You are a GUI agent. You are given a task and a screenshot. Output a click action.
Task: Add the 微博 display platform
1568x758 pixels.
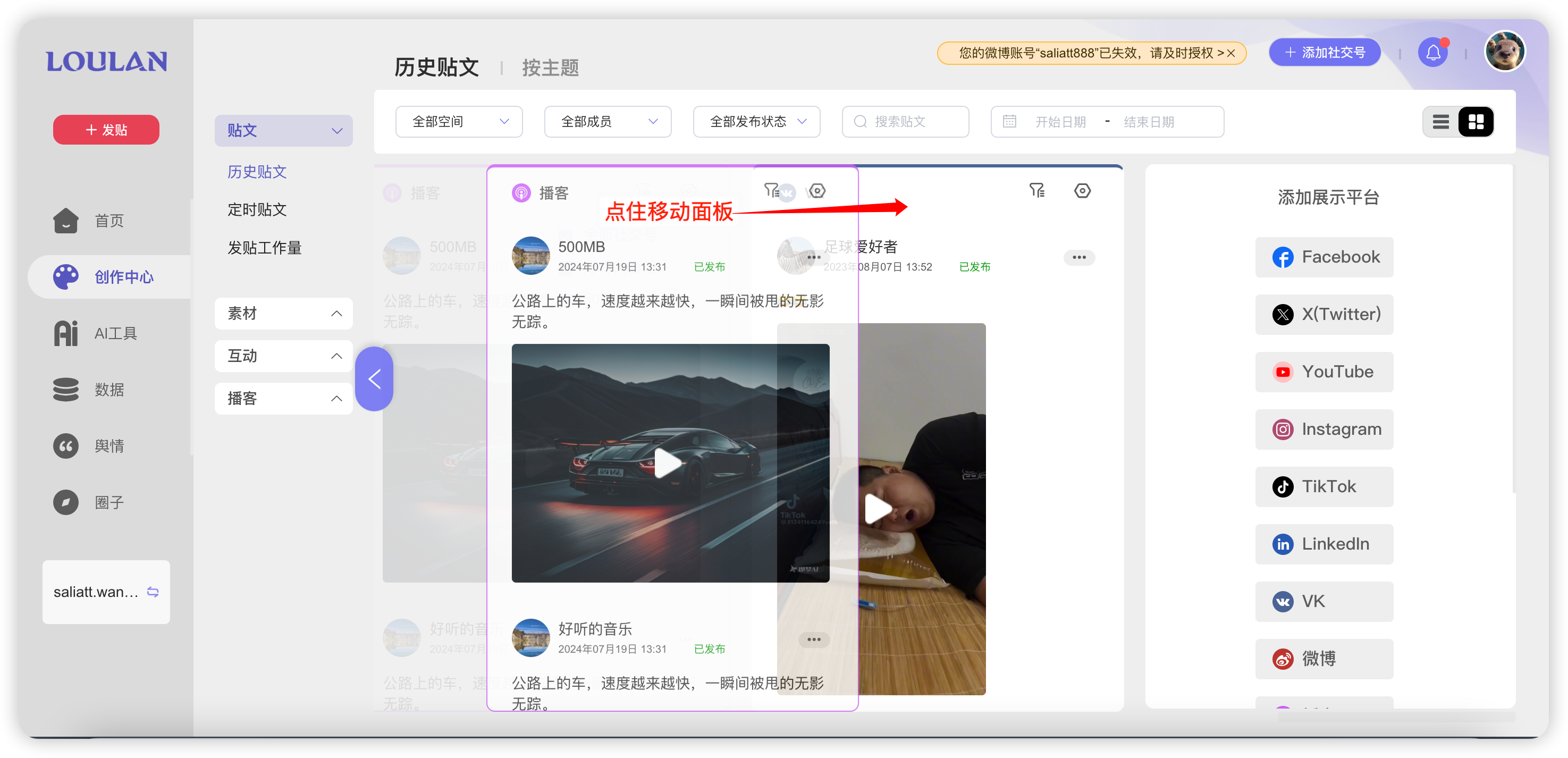(1324, 659)
